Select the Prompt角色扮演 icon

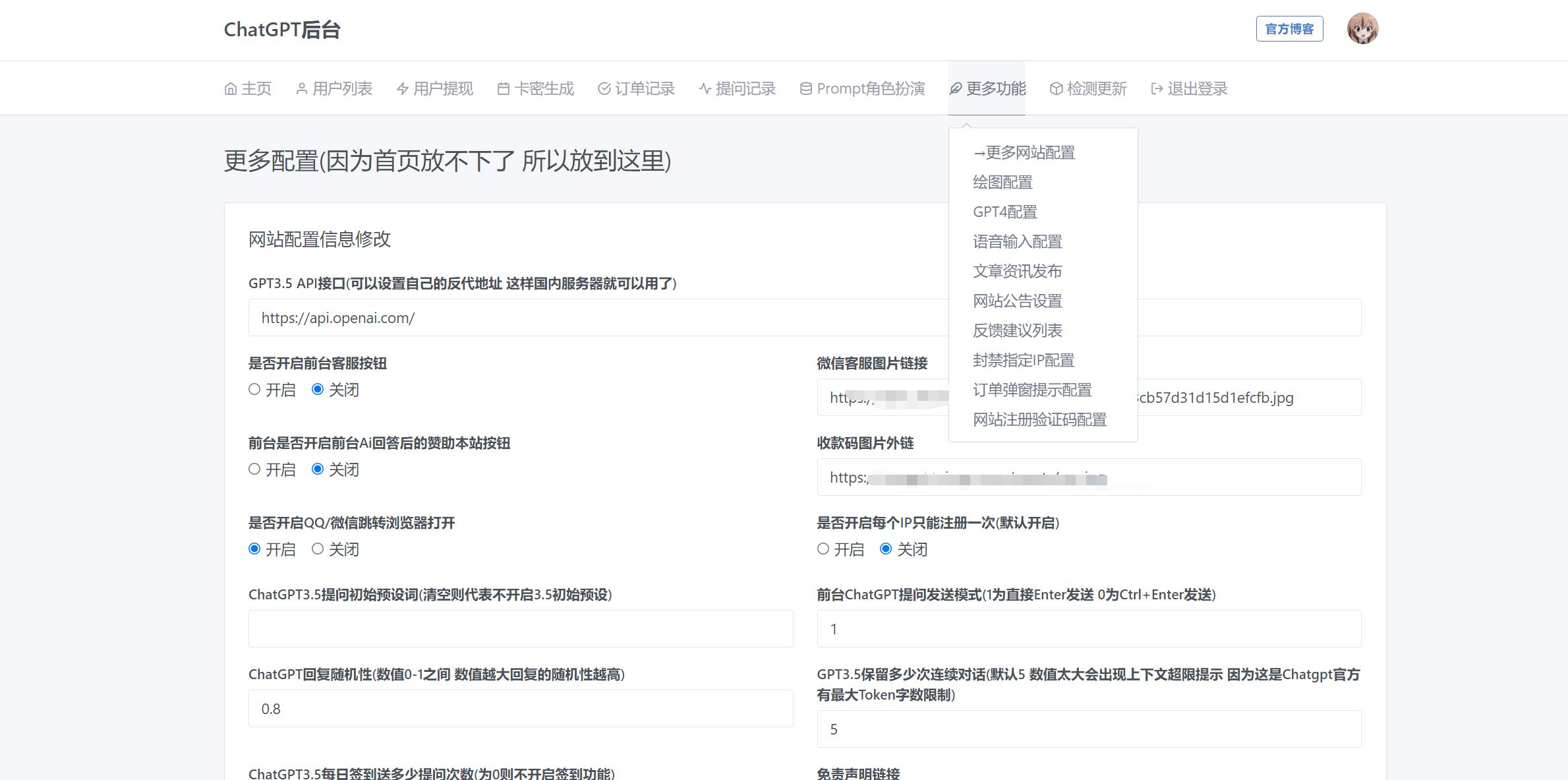tap(804, 88)
